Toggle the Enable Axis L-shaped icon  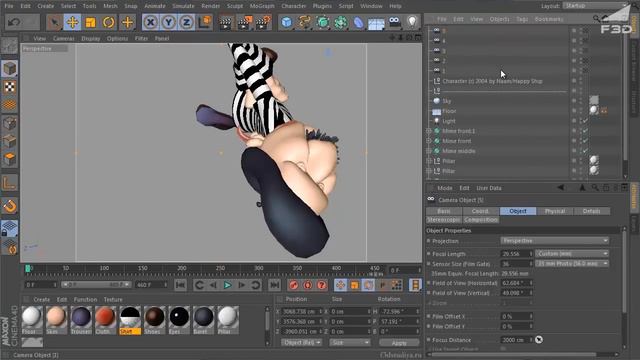(9, 182)
